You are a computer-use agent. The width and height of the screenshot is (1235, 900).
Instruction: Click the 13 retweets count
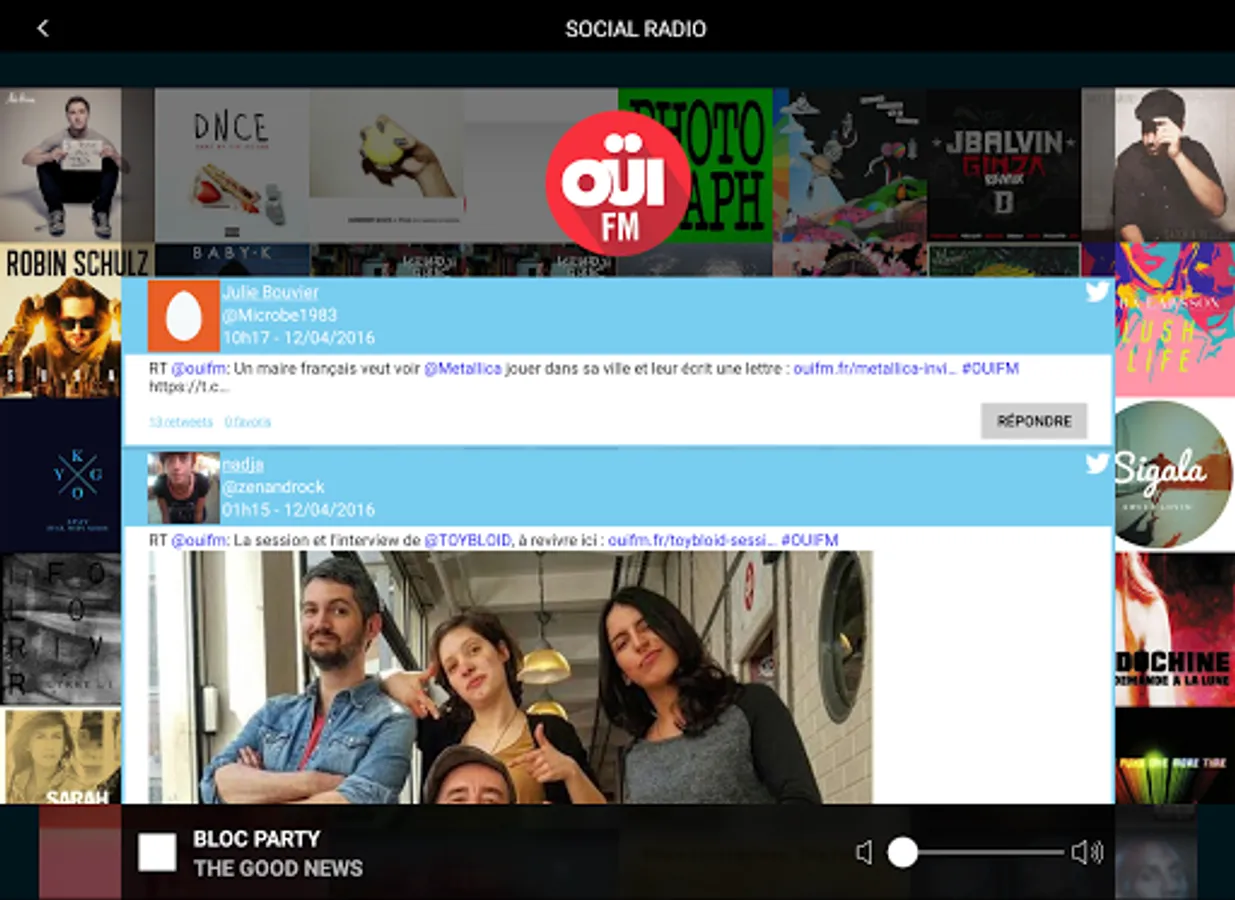coord(181,422)
